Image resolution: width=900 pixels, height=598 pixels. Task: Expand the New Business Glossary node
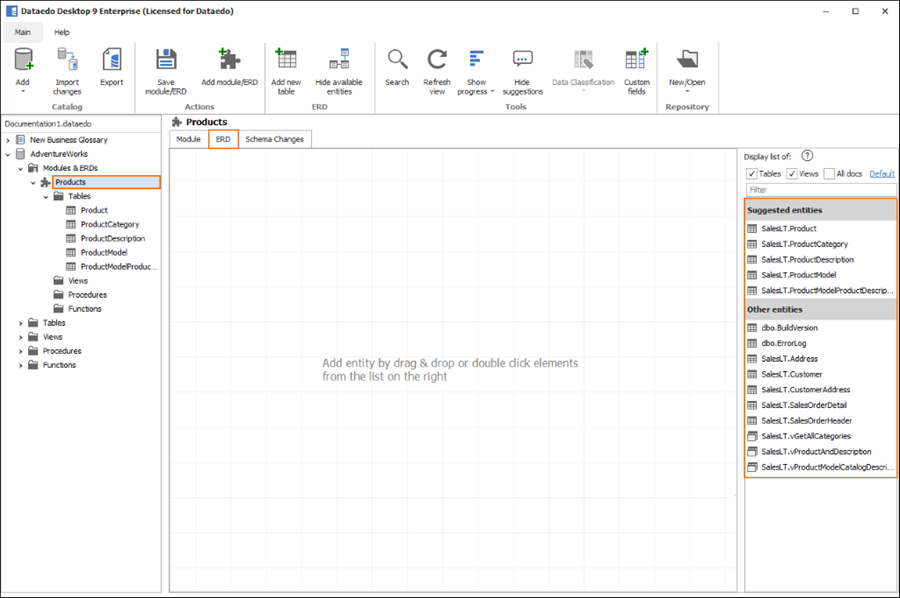pos(8,140)
